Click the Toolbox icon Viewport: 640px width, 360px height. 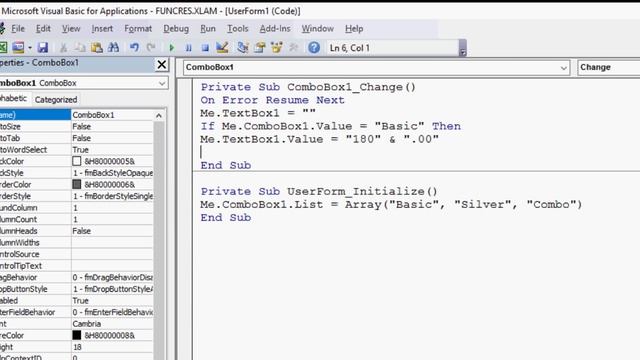pos(293,48)
